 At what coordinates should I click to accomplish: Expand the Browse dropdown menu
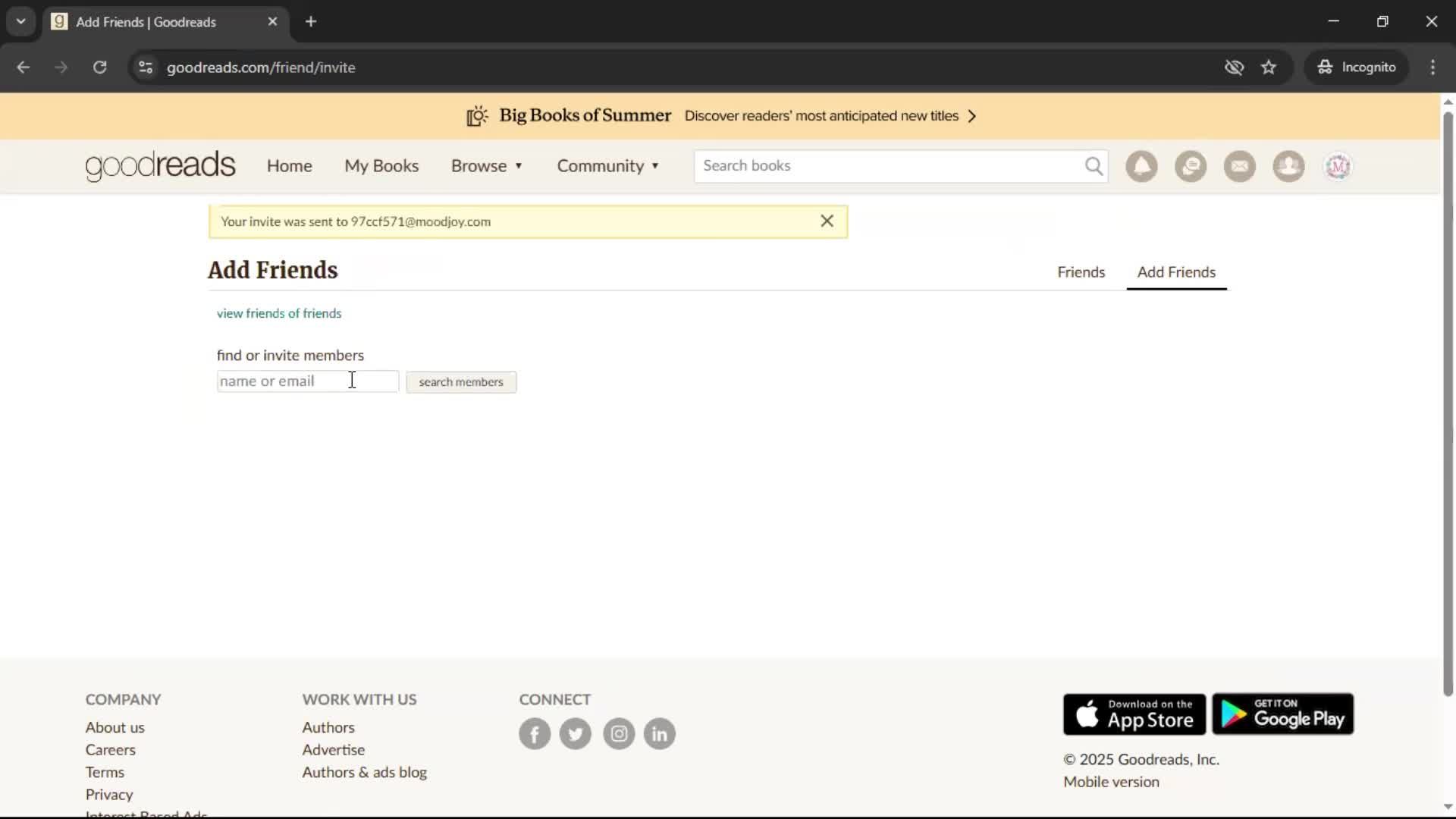click(487, 166)
